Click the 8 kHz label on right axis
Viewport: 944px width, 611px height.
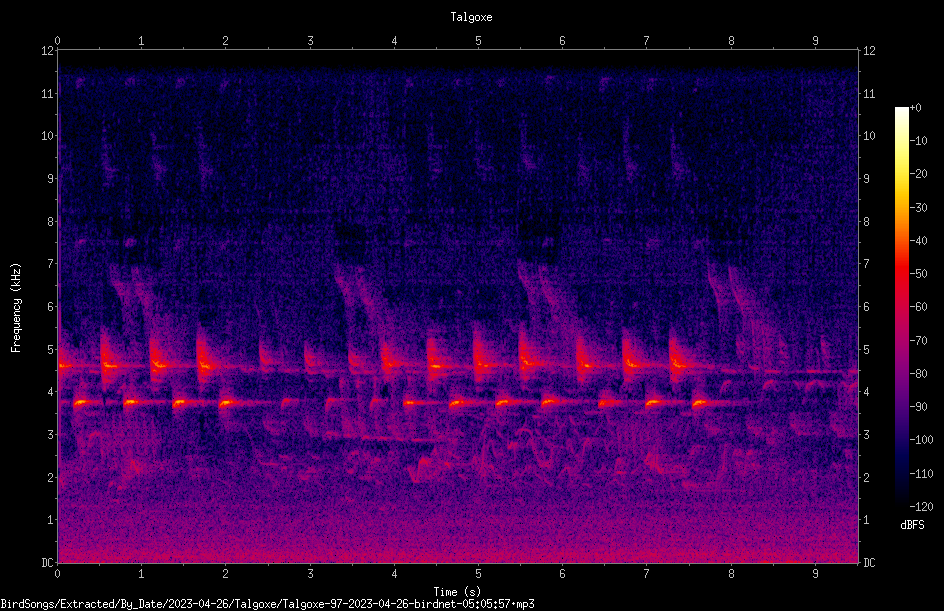click(866, 221)
